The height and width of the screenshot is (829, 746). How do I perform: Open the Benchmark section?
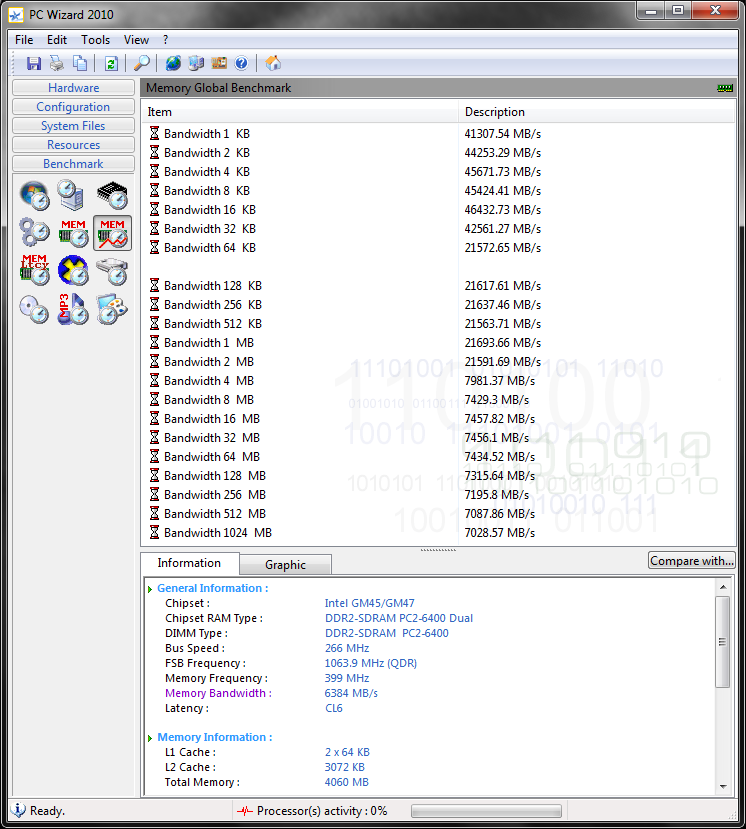(x=73, y=164)
